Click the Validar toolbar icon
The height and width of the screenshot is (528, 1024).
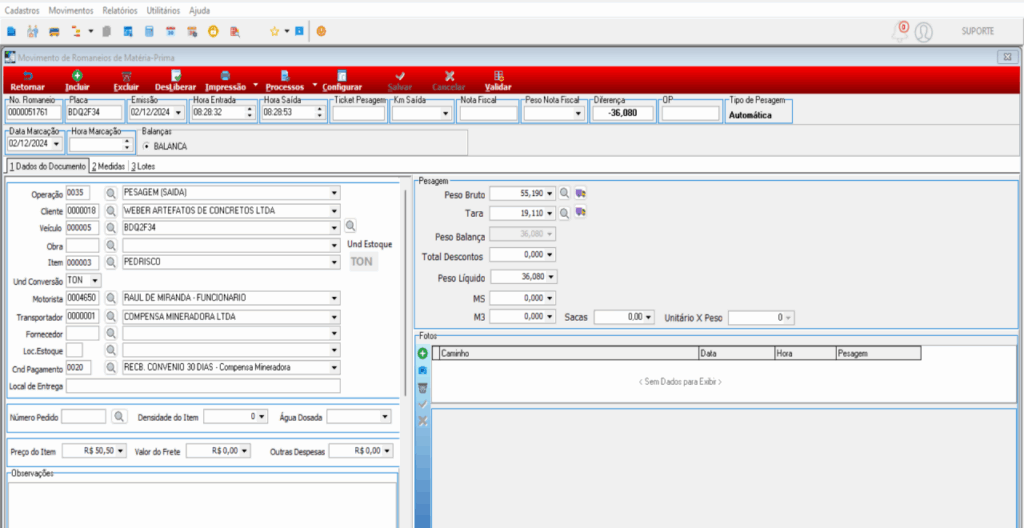[x=498, y=75]
